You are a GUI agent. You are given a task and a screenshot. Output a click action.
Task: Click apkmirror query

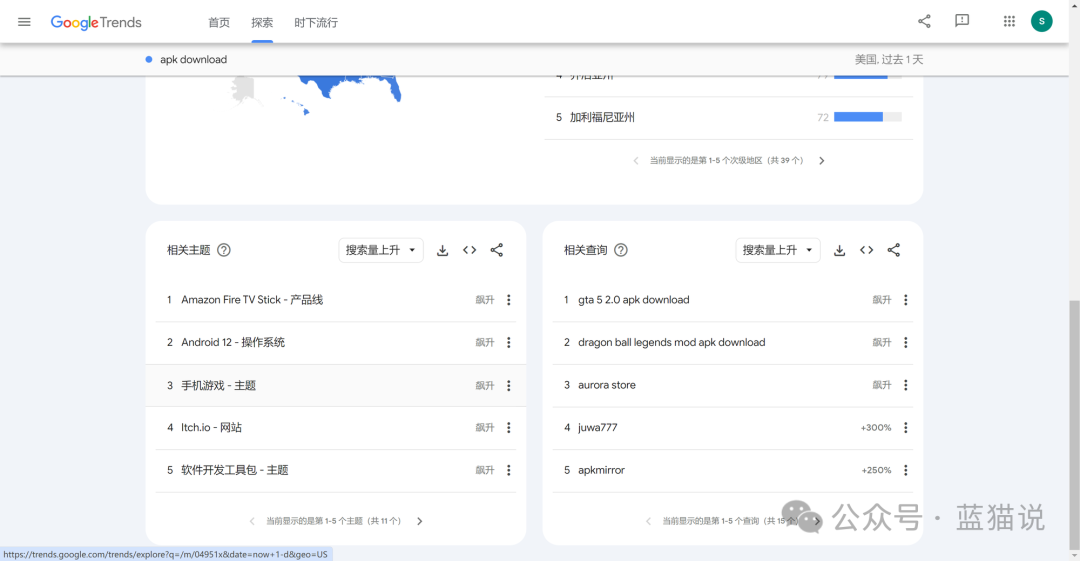click(601, 470)
